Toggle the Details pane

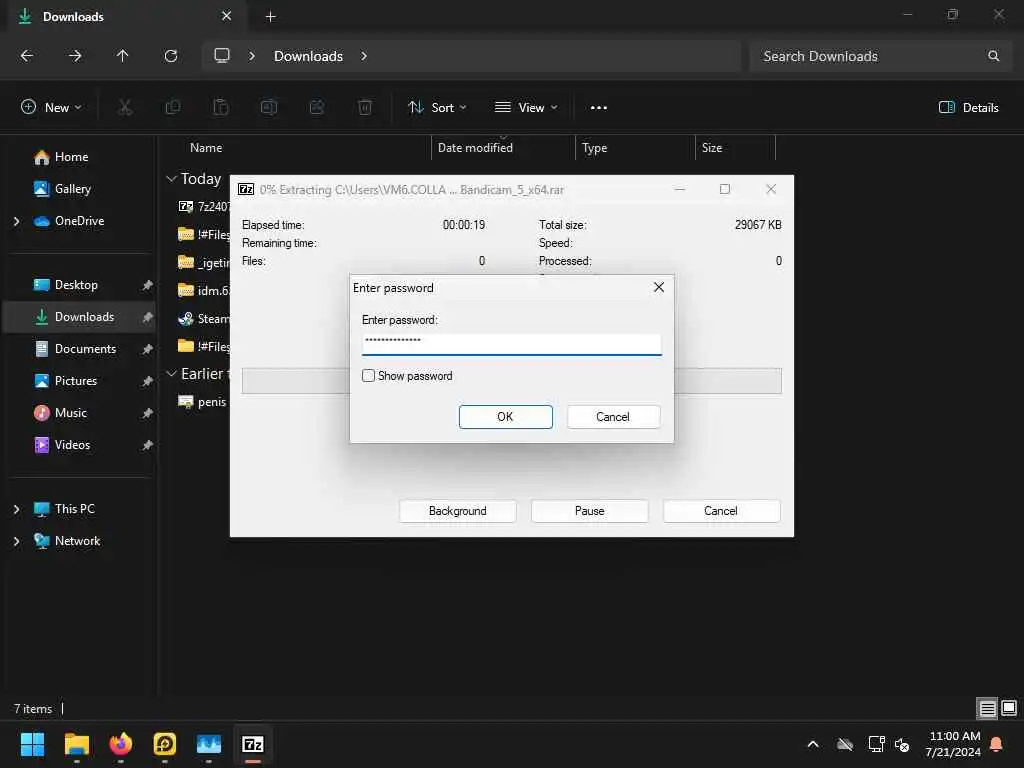click(968, 108)
